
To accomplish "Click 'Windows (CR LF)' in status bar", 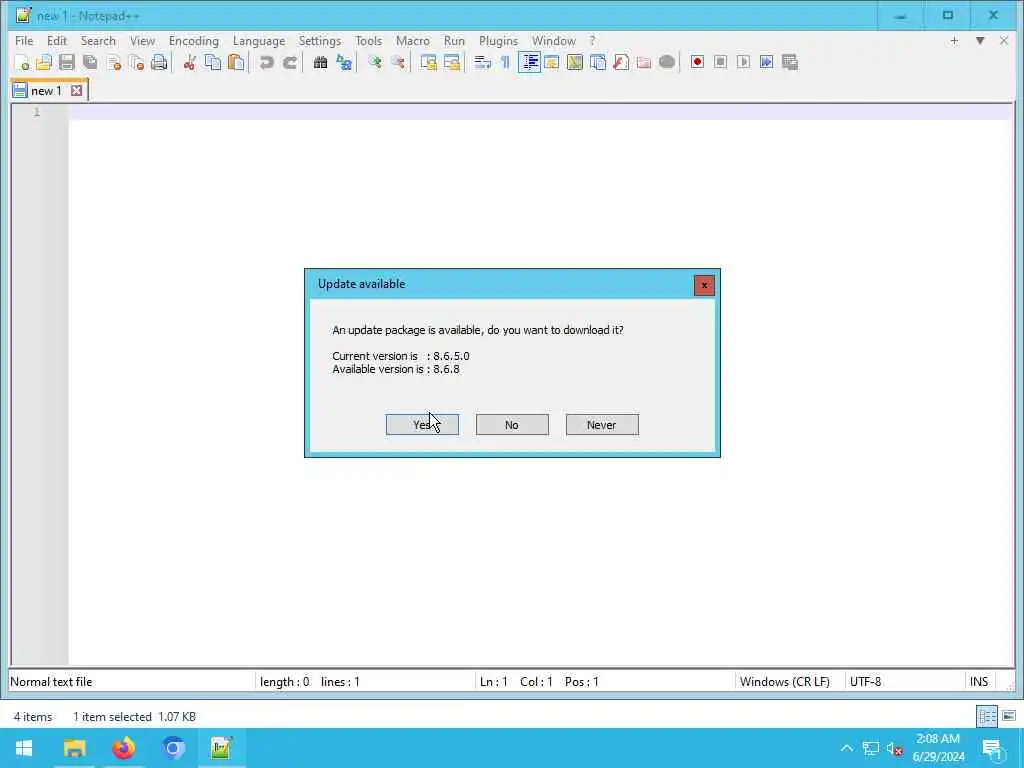I will tap(784, 682).
